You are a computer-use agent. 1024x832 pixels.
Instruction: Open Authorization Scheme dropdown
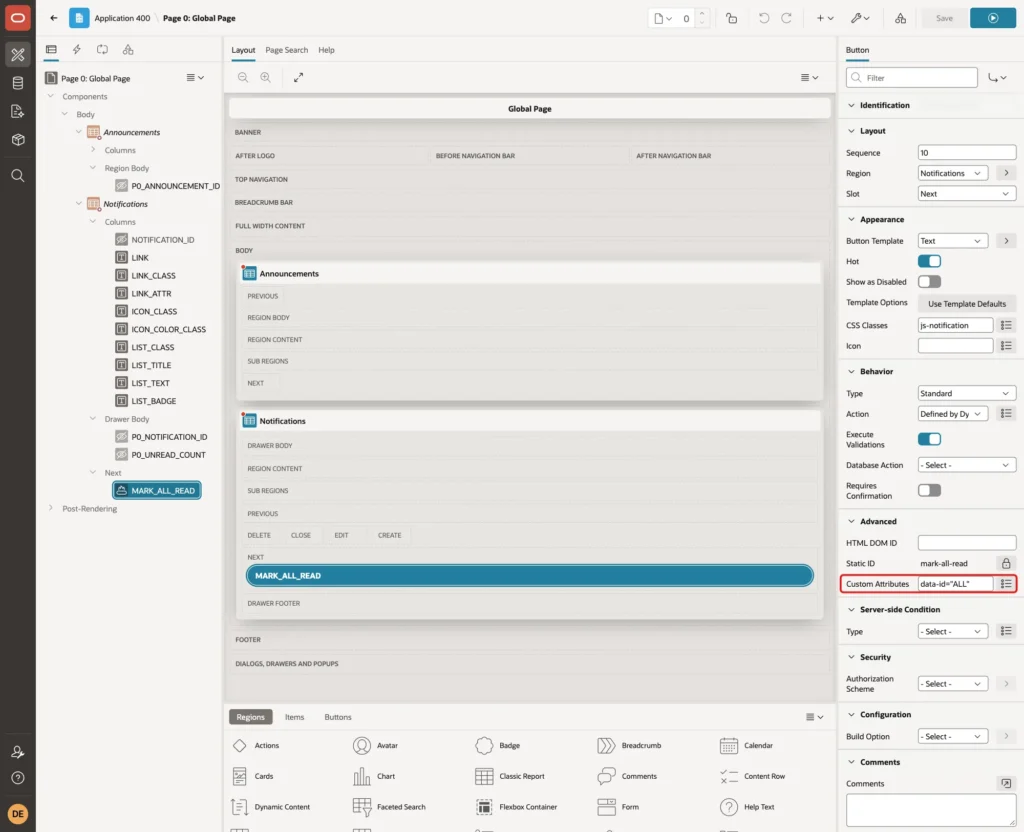[953, 684]
